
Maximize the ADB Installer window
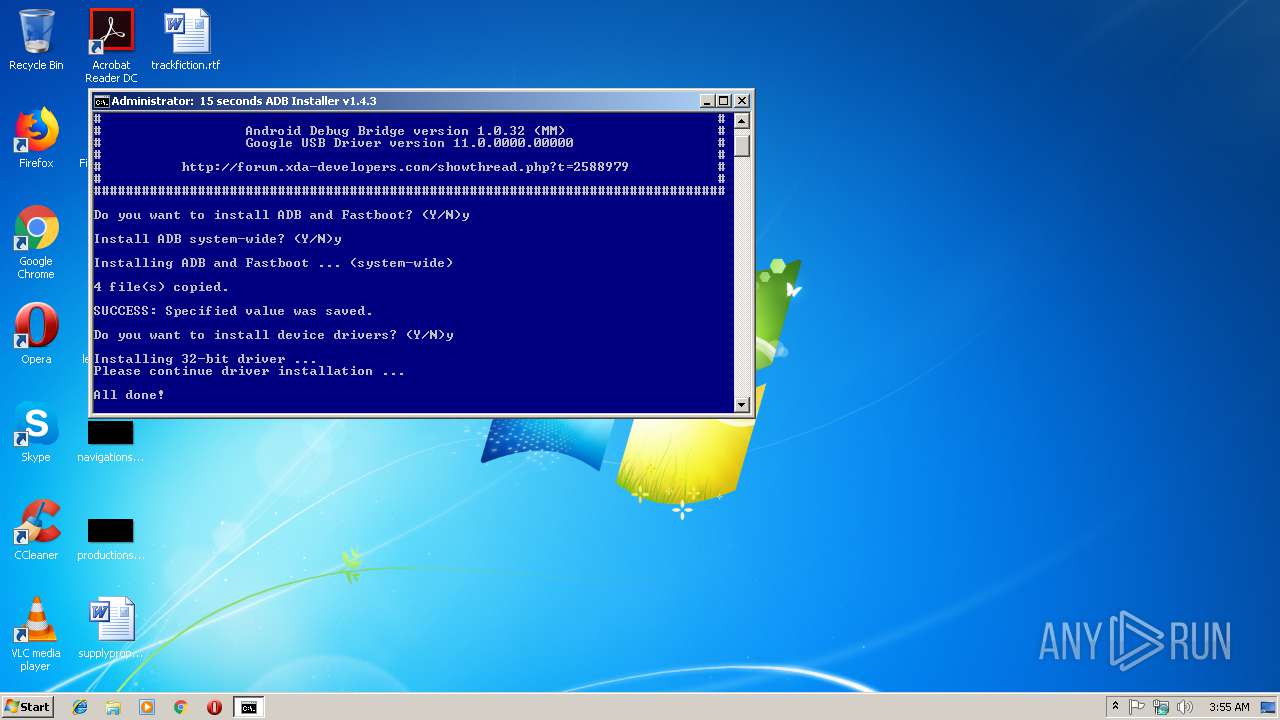point(724,101)
